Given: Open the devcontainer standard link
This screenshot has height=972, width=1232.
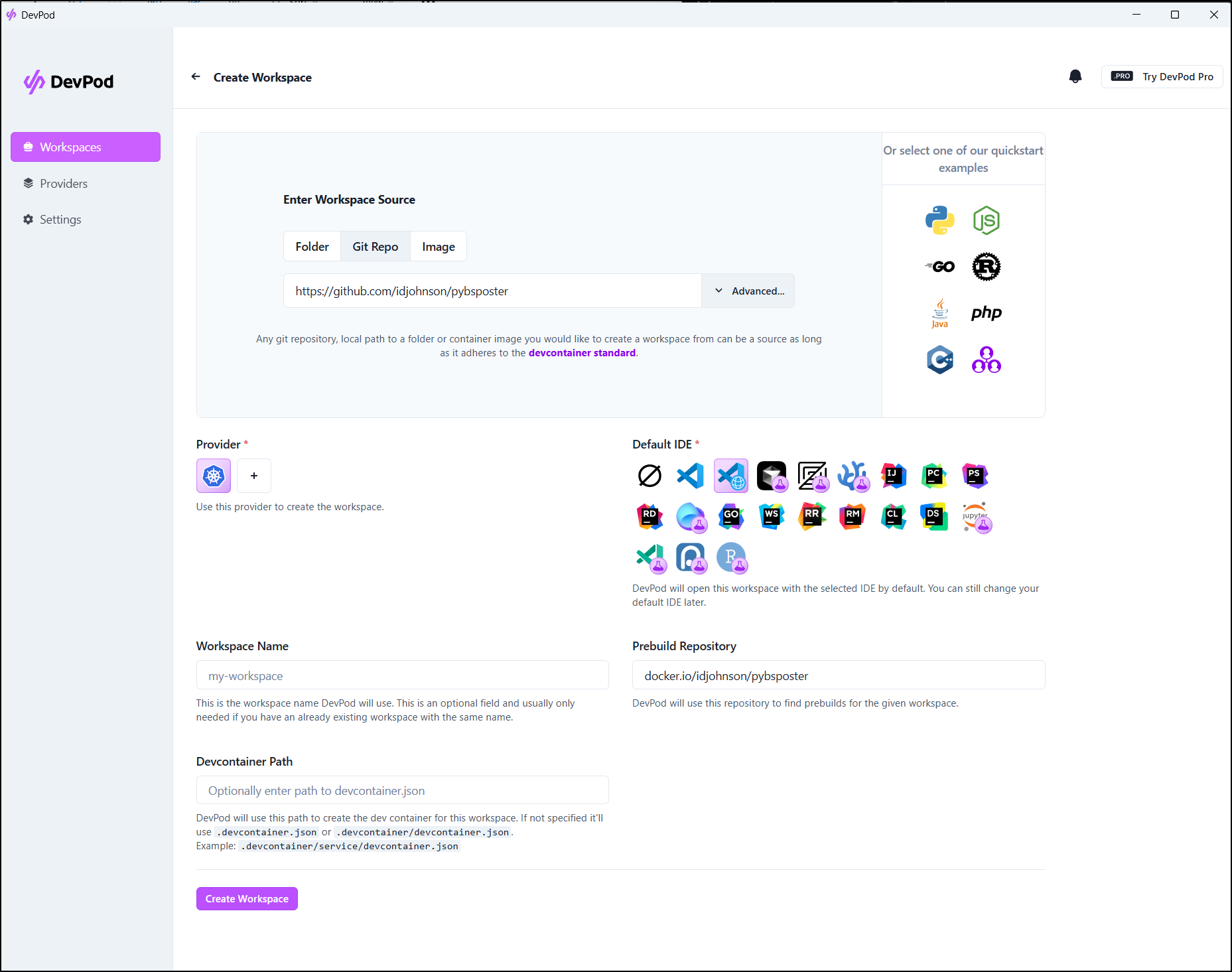Looking at the screenshot, I should tap(582, 353).
